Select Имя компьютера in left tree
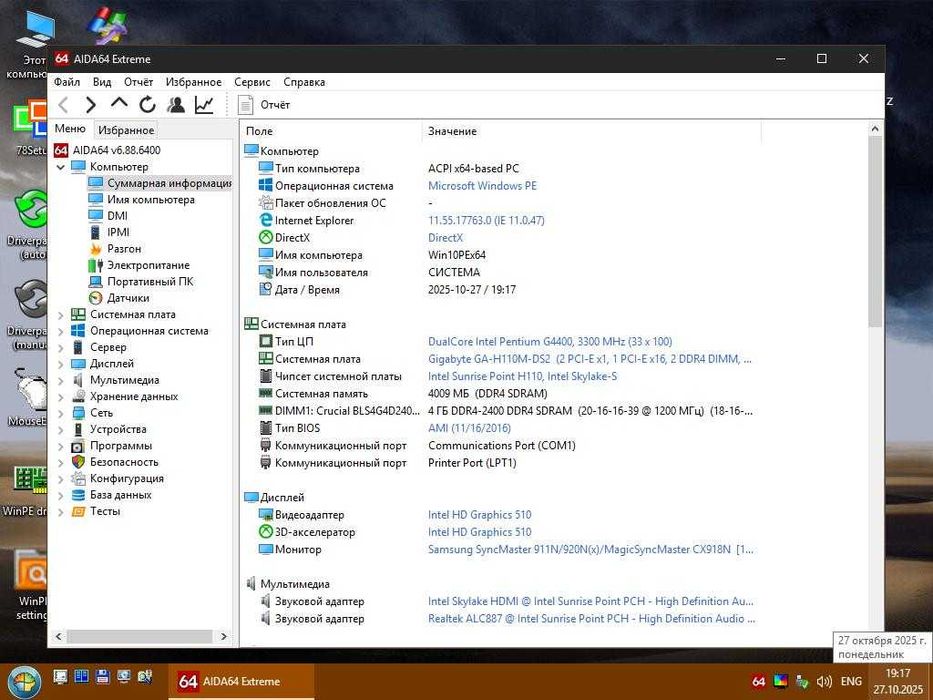The width and height of the screenshot is (933, 700). [x=151, y=199]
